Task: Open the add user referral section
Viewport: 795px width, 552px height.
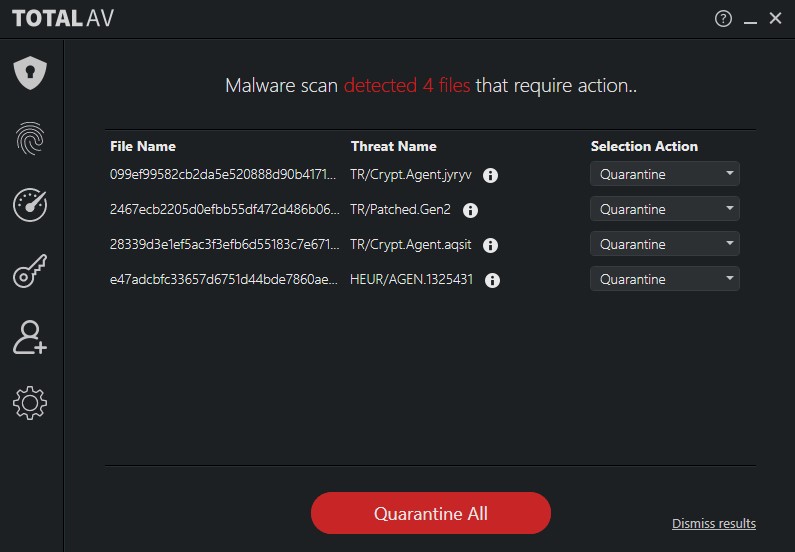Action: tap(30, 337)
